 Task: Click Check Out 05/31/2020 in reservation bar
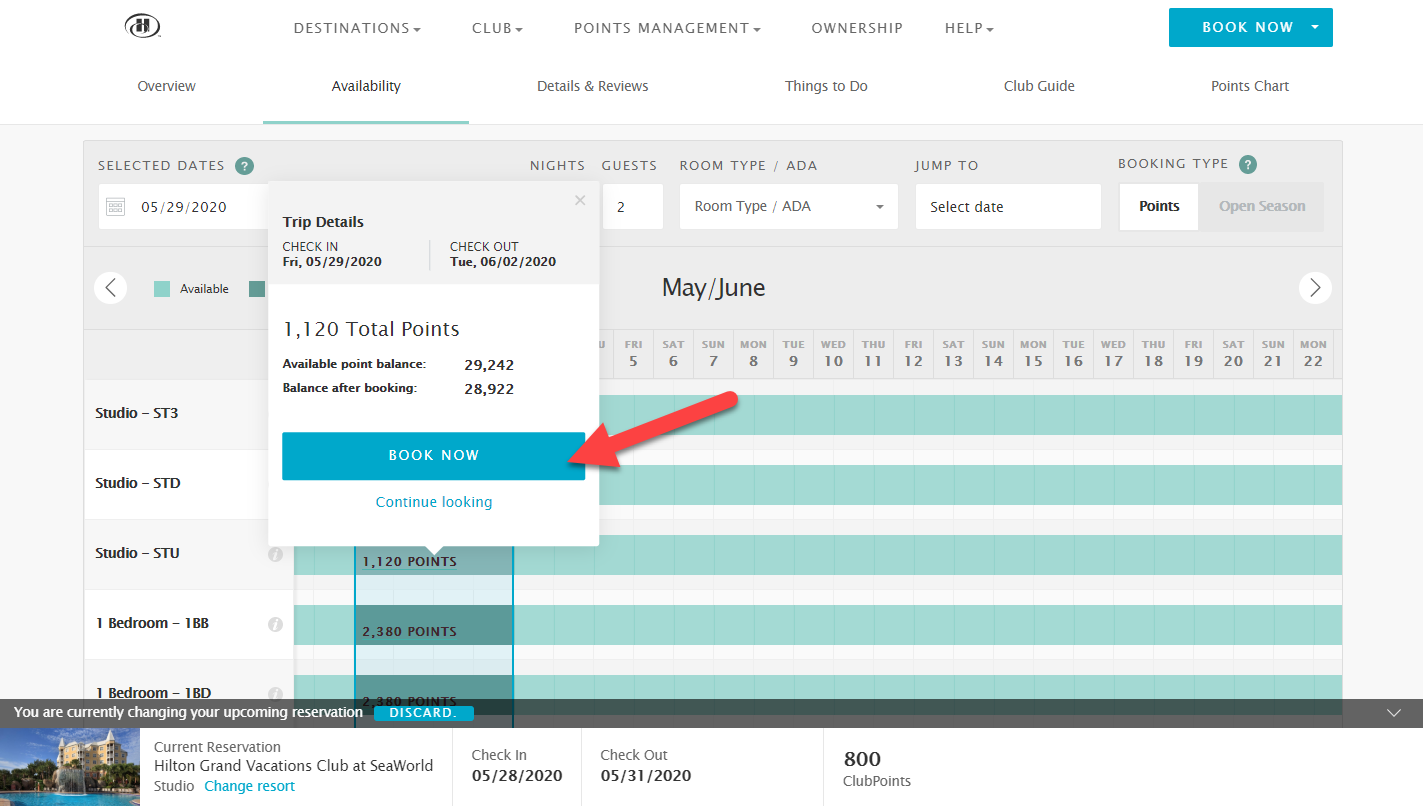click(x=645, y=766)
